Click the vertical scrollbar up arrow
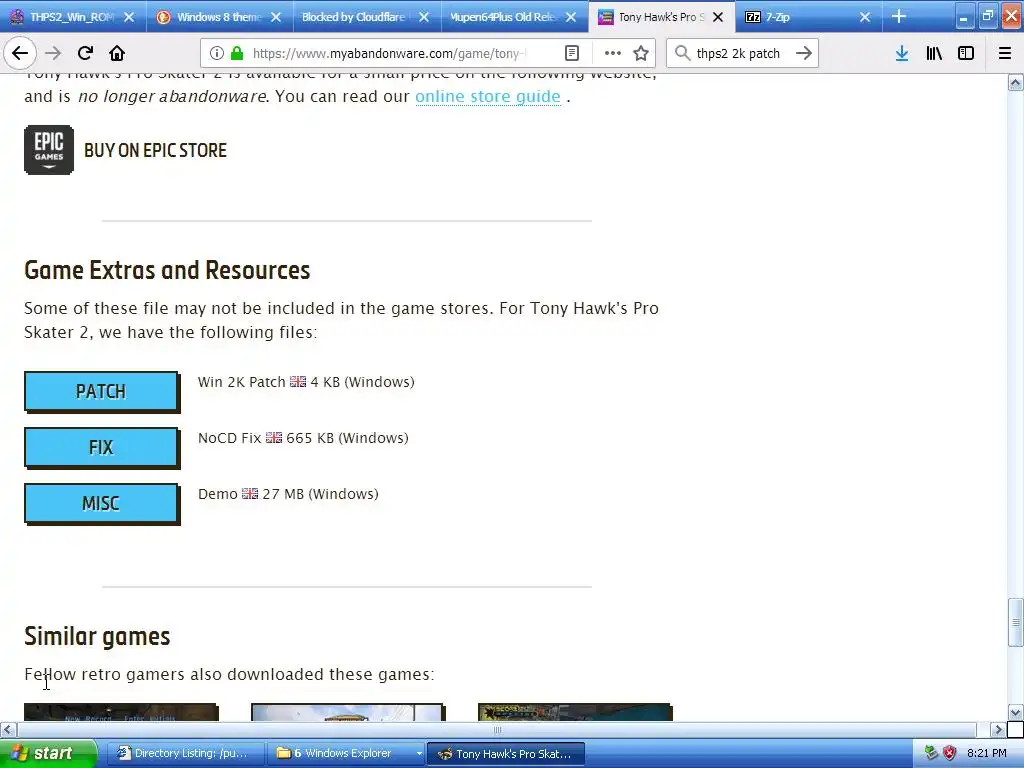 pos(1015,82)
